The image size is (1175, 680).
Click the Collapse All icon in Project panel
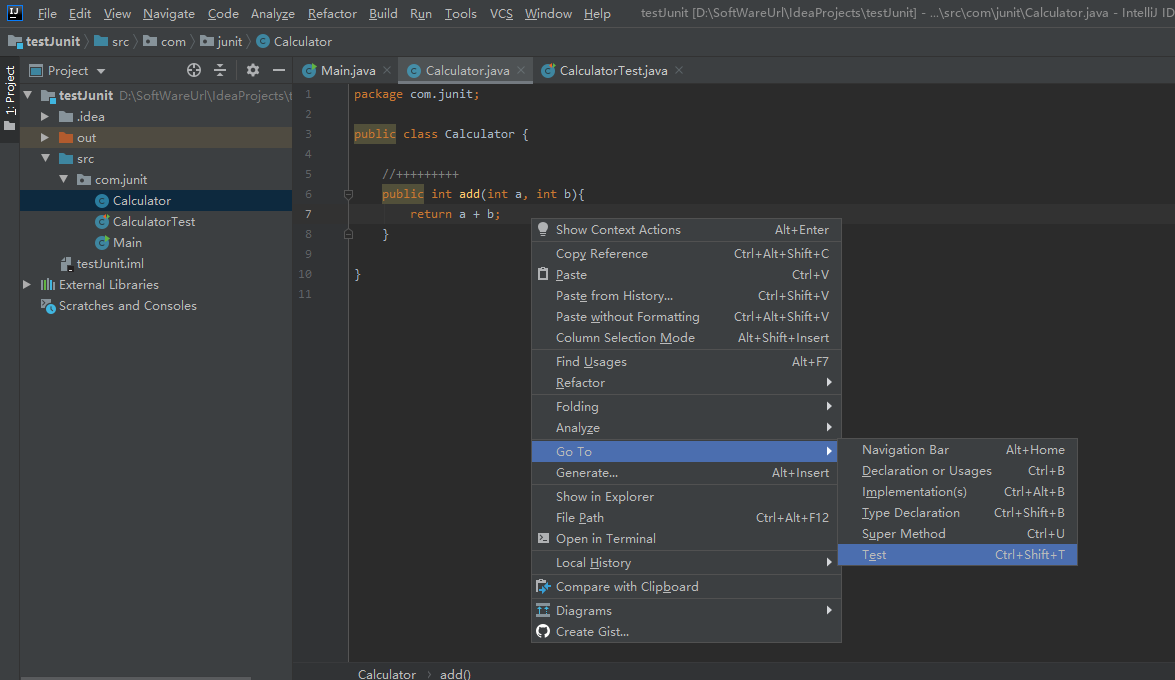(x=220, y=70)
